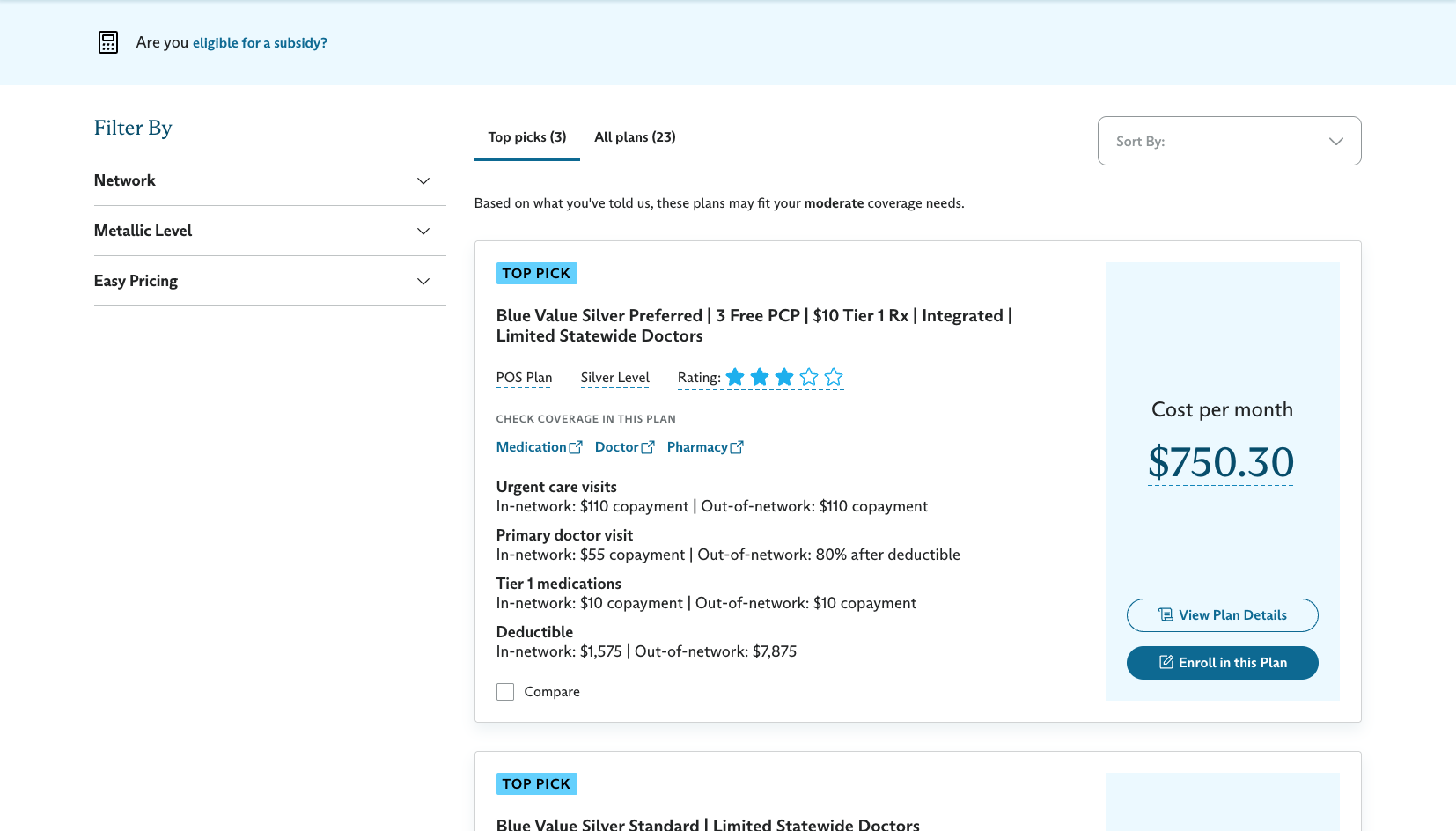Click the fourth rating star
Viewport: 1456px width, 831px height.
(x=809, y=377)
